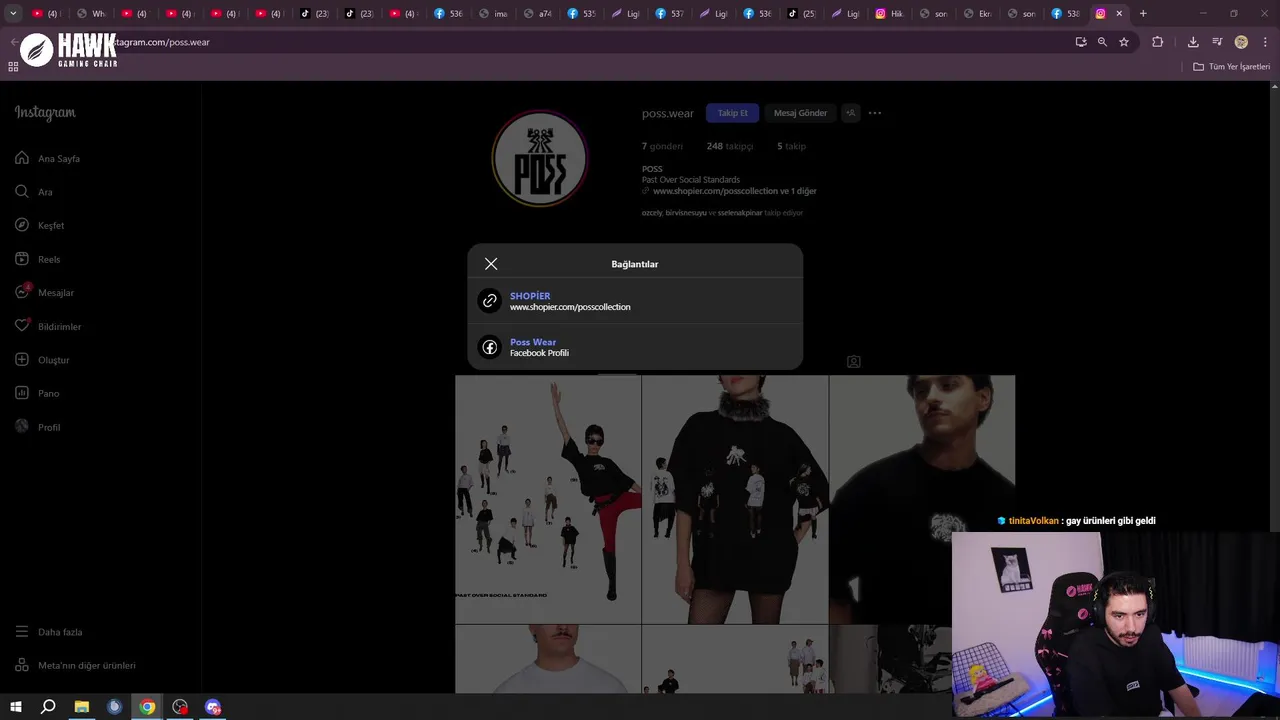
Task: Open the post with many small figures
Action: tap(548, 500)
